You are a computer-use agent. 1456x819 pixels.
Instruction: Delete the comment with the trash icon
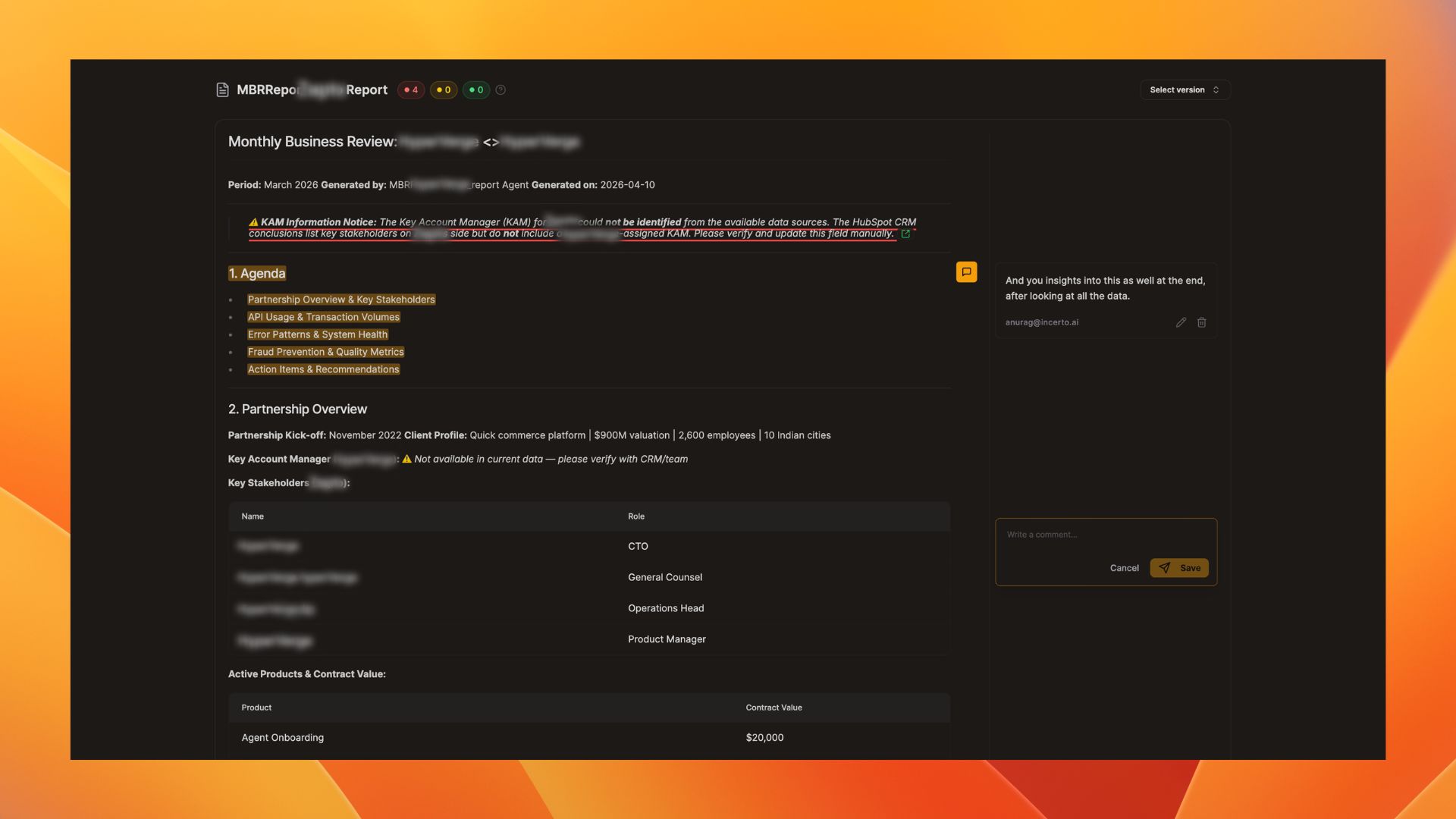click(x=1202, y=322)
